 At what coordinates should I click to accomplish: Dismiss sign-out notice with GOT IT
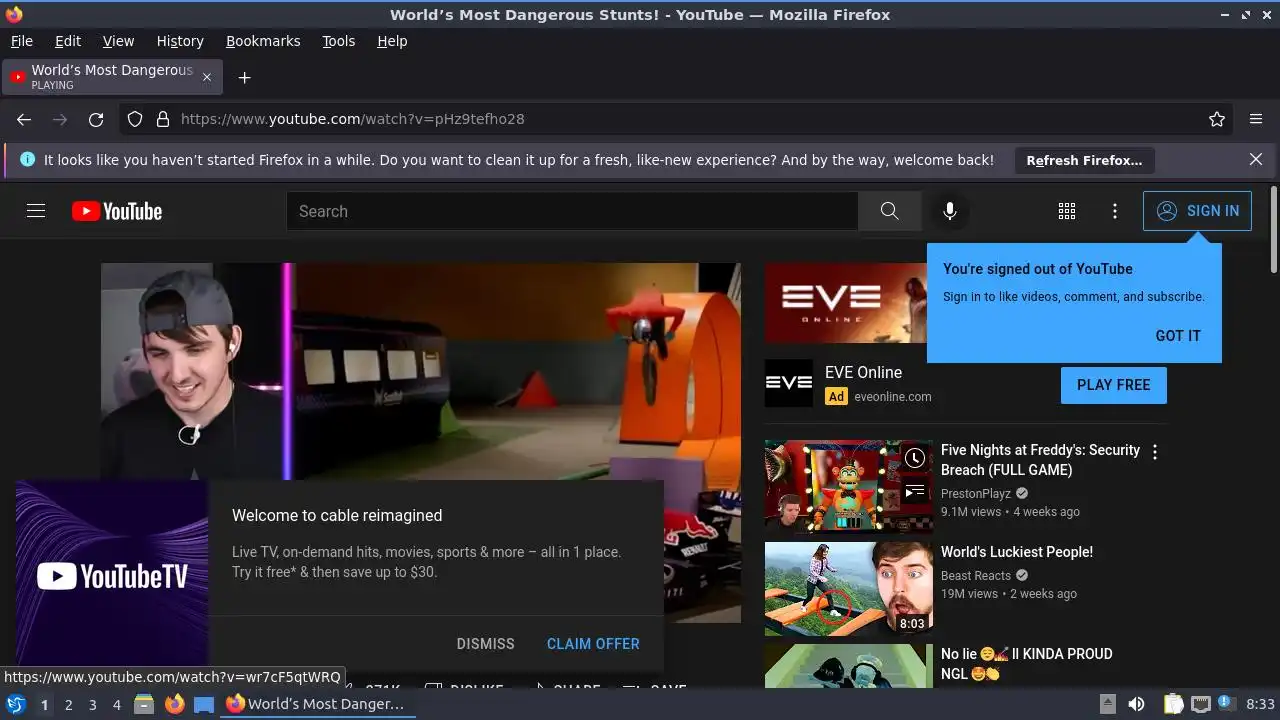[1178, 336]
